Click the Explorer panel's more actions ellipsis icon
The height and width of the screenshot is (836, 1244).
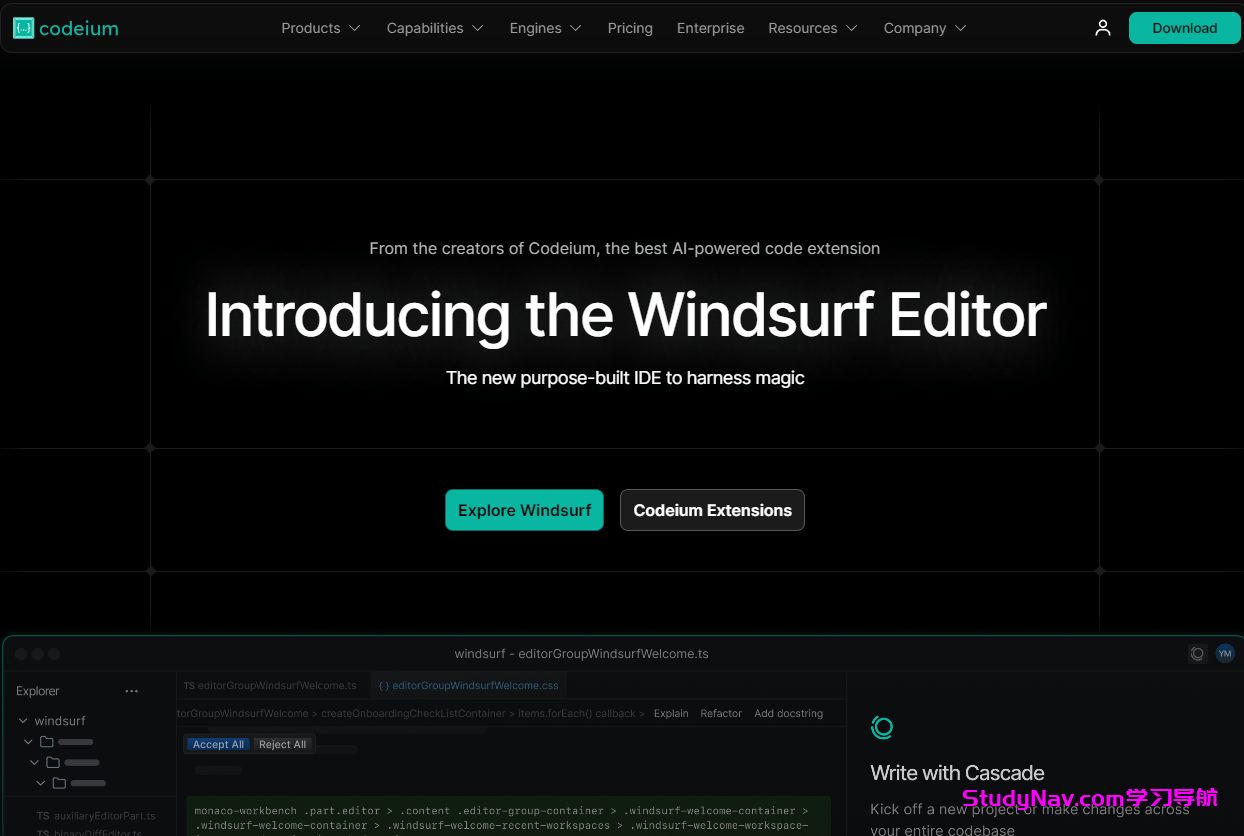click(131, 690)
